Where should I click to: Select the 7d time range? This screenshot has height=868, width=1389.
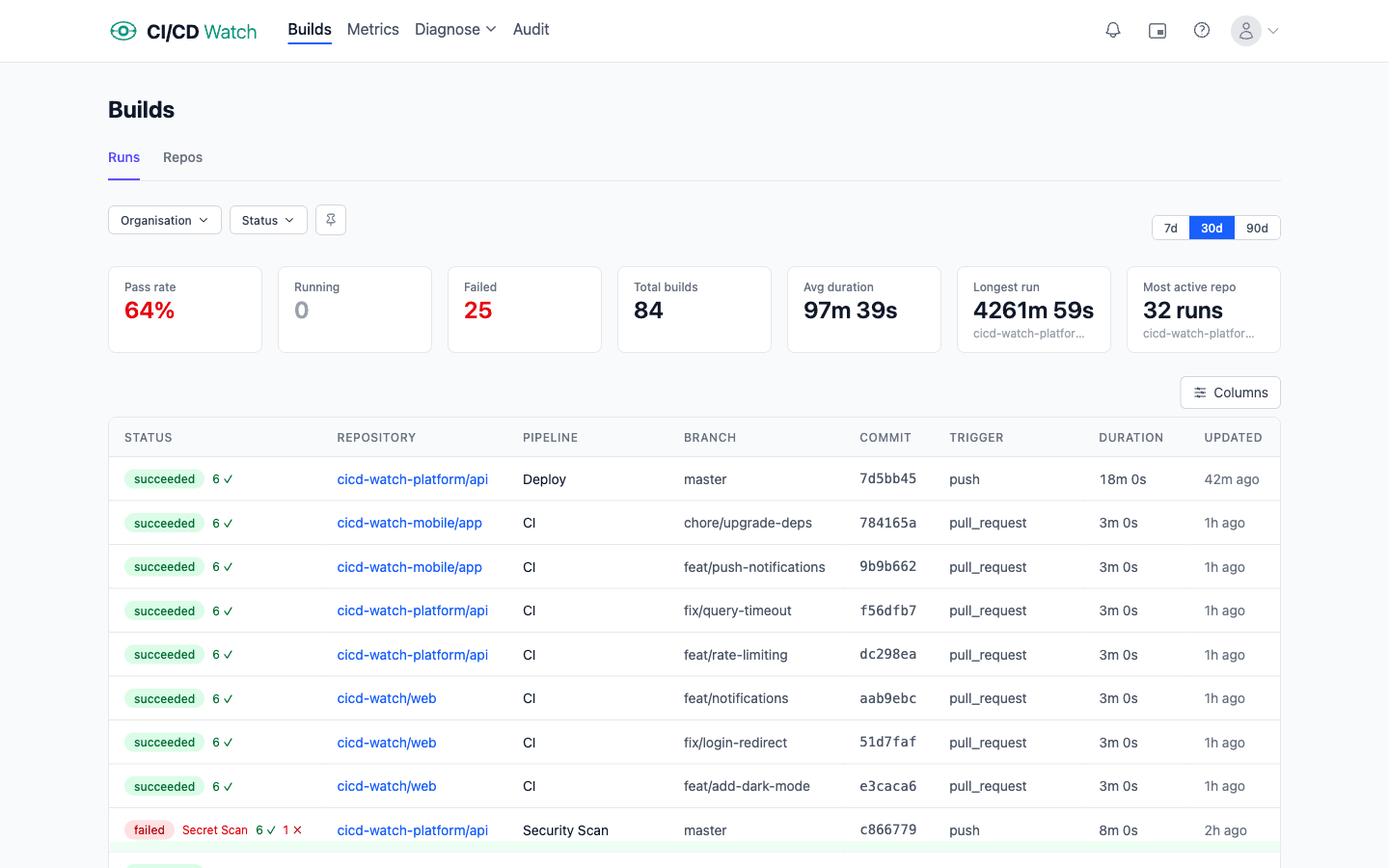coord(1171,228)
